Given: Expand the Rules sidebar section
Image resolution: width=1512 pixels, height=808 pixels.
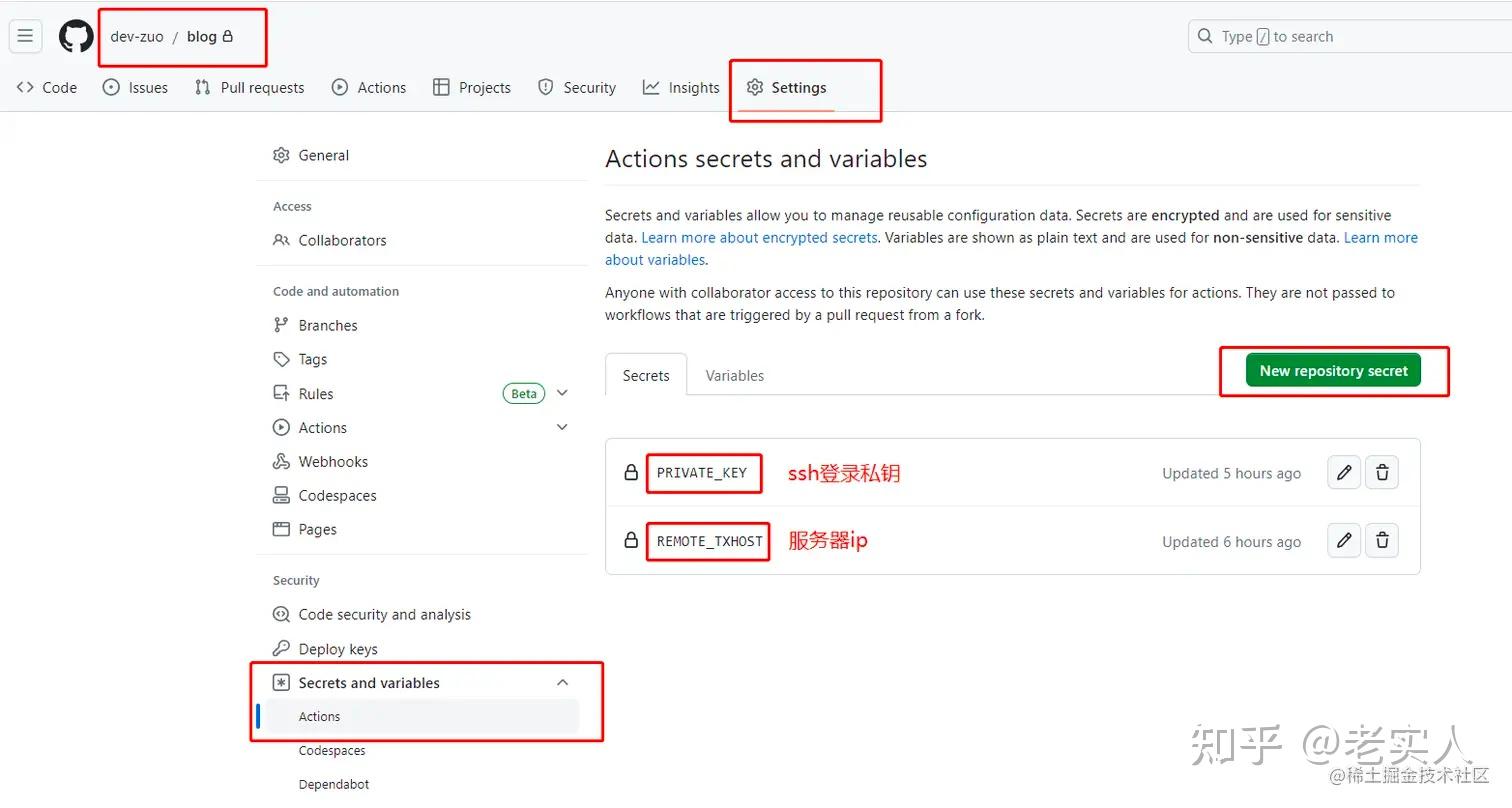Looking at the screenshot, I should tap(562, 393).
